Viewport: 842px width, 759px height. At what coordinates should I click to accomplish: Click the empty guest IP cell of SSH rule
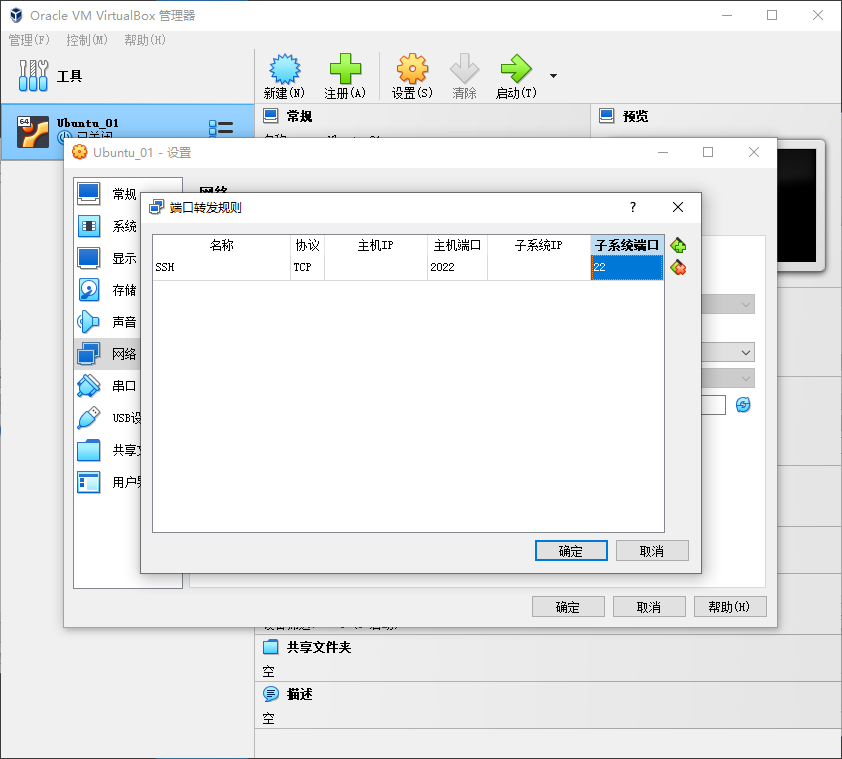[539, 267]
